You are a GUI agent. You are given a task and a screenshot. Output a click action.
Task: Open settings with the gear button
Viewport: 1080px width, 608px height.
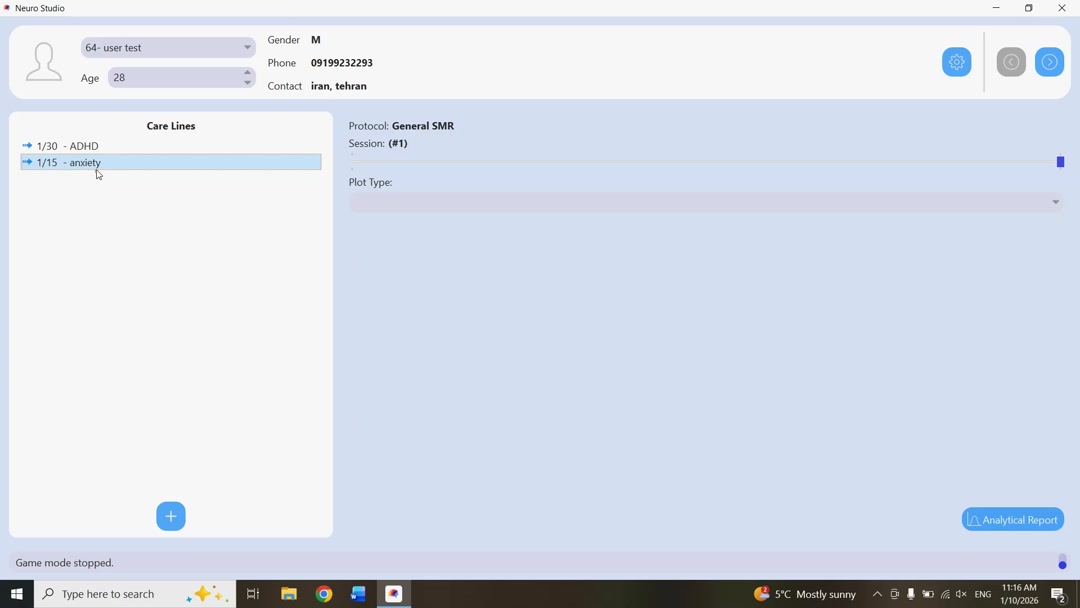coord(956,62)
